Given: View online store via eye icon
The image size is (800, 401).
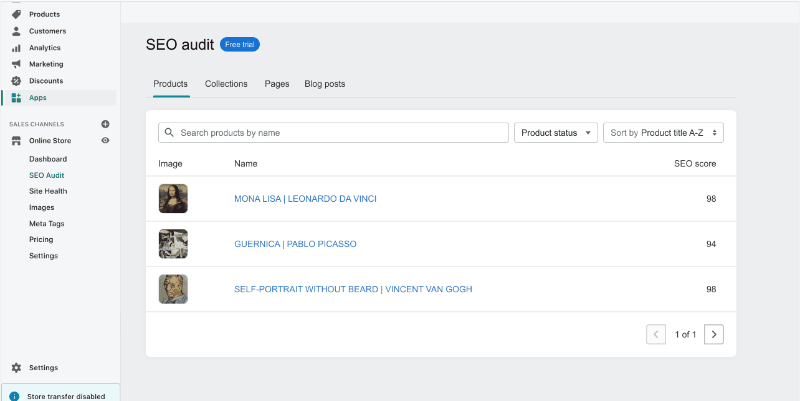Looking at the screenshot, I should click(x=105, y=140).
